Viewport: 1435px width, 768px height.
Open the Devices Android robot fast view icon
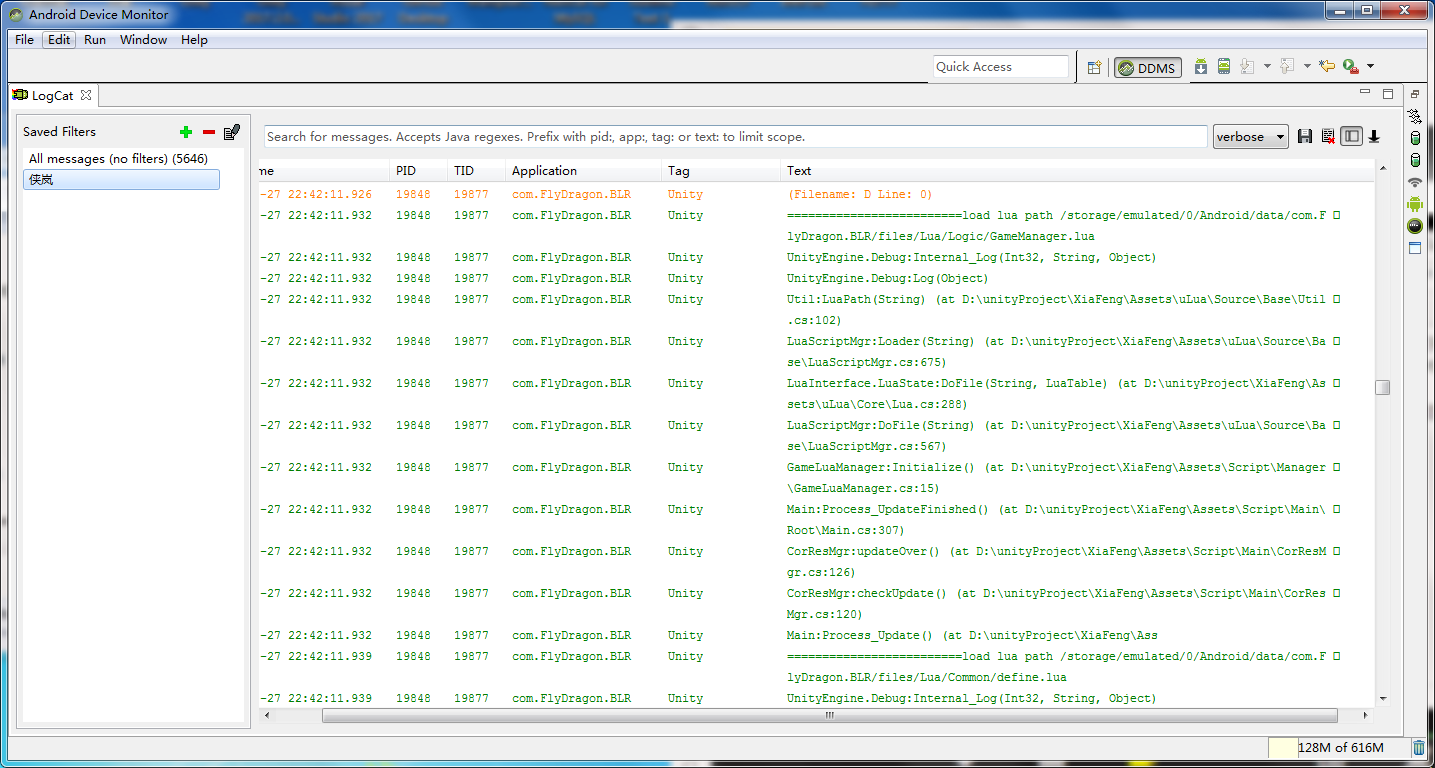[x=1415, y=204]
